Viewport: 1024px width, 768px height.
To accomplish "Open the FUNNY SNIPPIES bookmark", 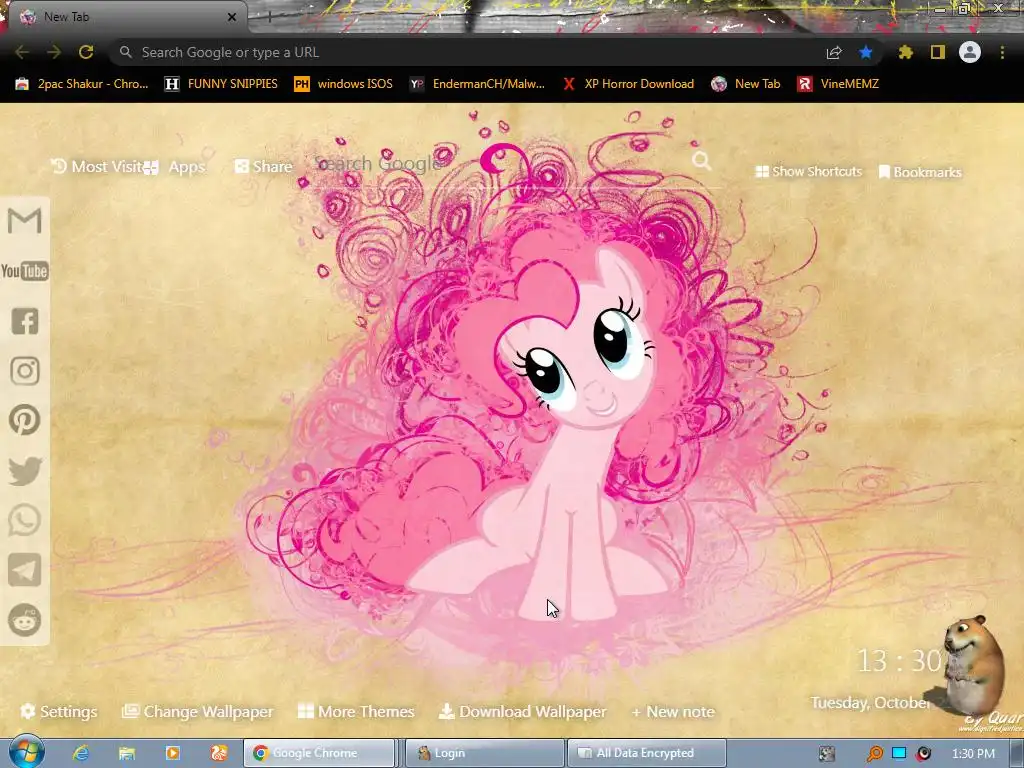I will [x=221, y=84].
